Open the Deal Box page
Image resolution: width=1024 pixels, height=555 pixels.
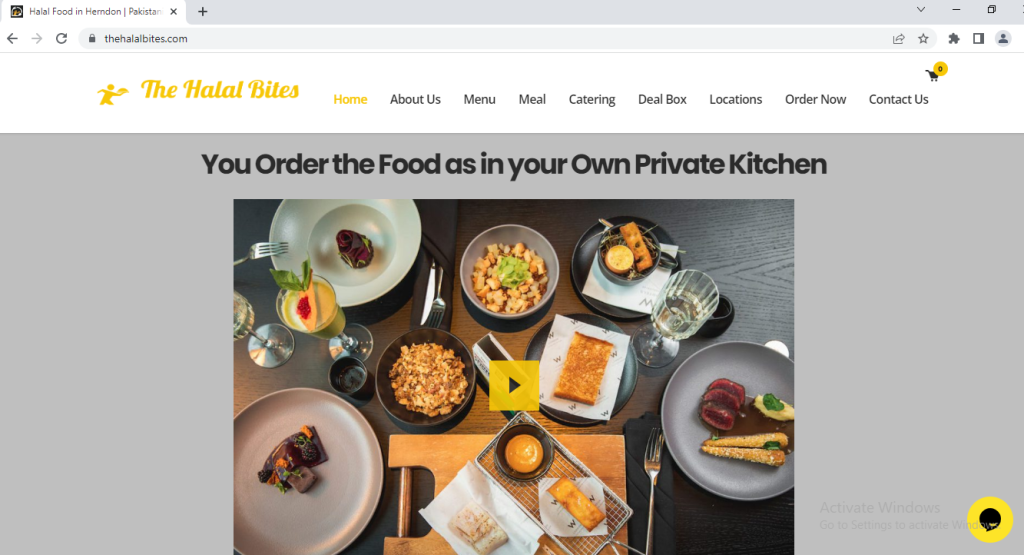[662, 99]
